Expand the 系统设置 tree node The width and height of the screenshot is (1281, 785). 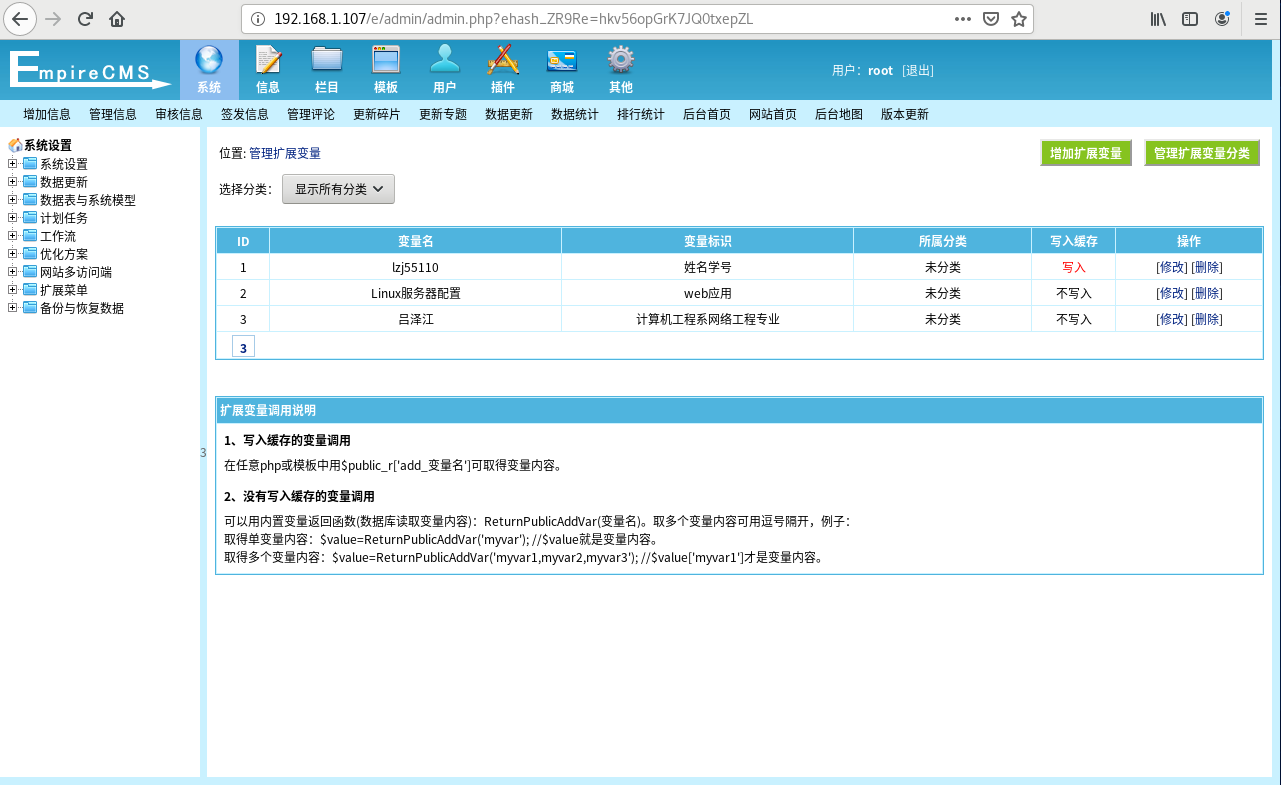12,164
